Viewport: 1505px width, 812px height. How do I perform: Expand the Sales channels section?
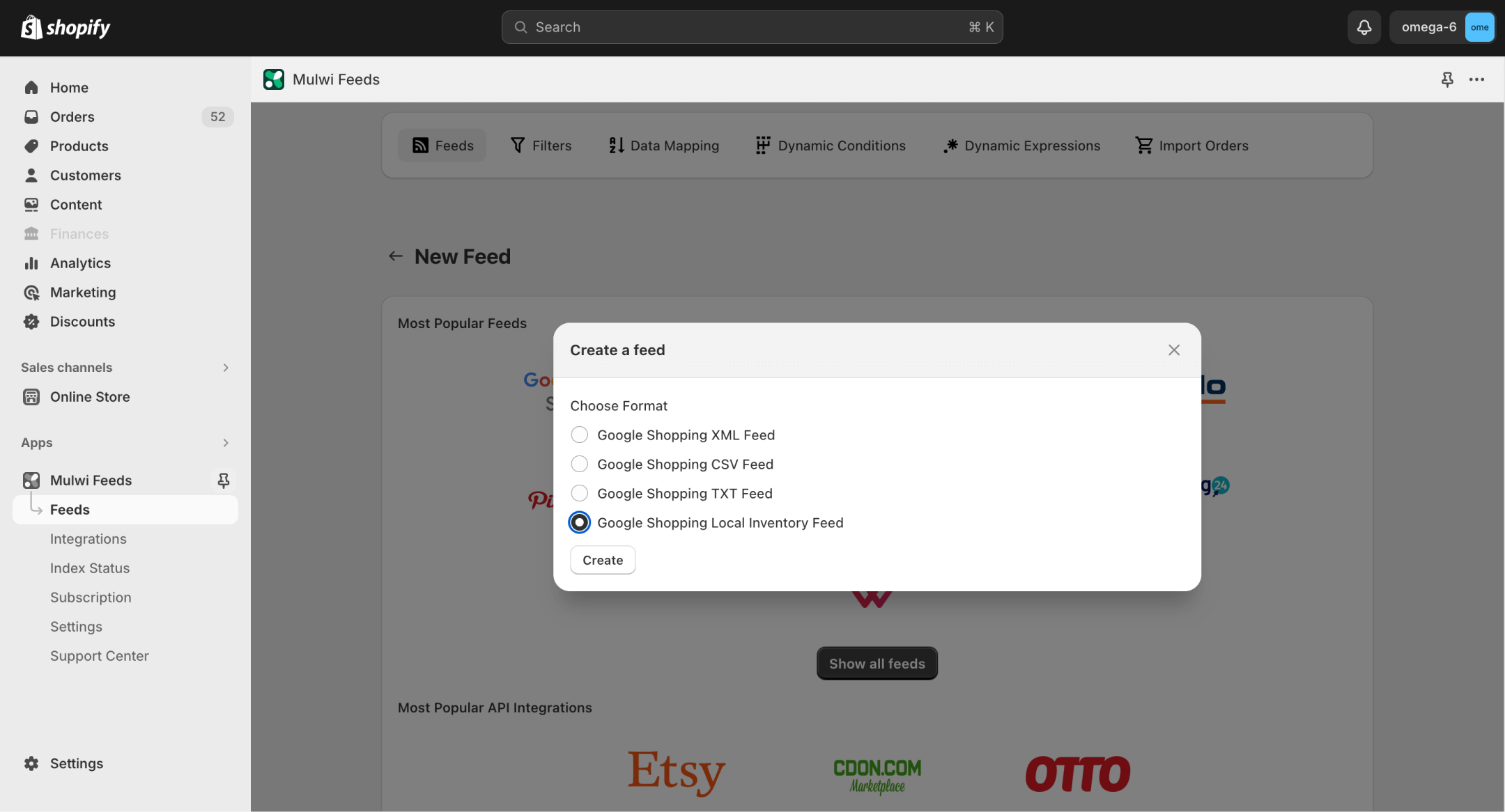226,368
